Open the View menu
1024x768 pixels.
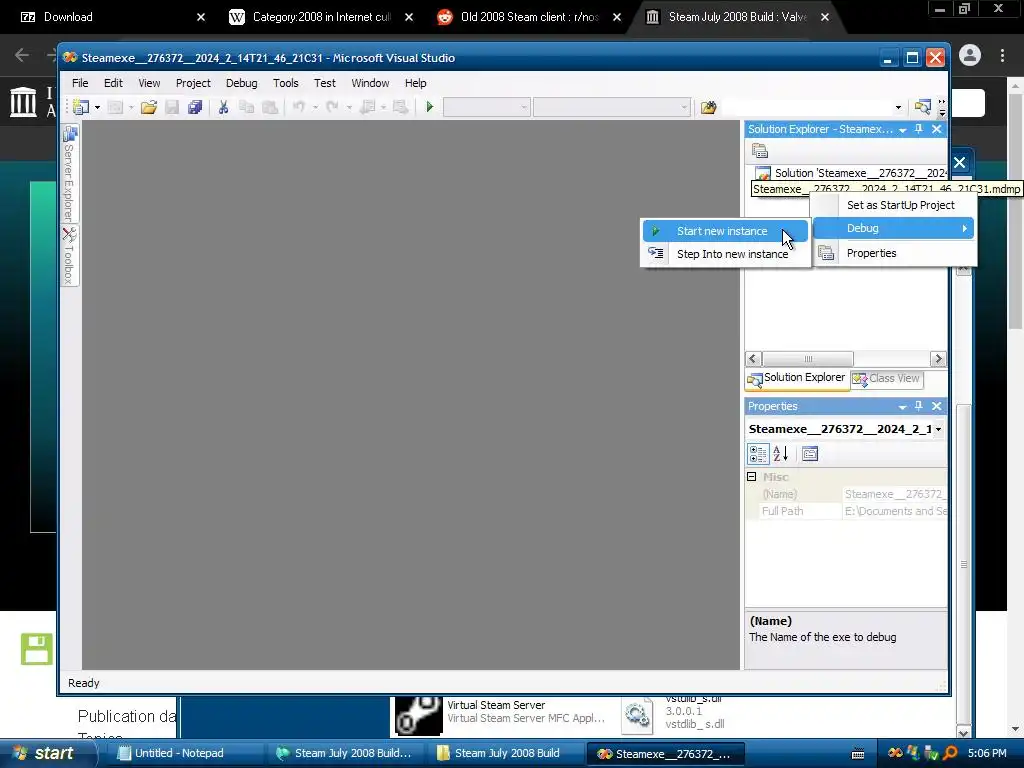149,83
